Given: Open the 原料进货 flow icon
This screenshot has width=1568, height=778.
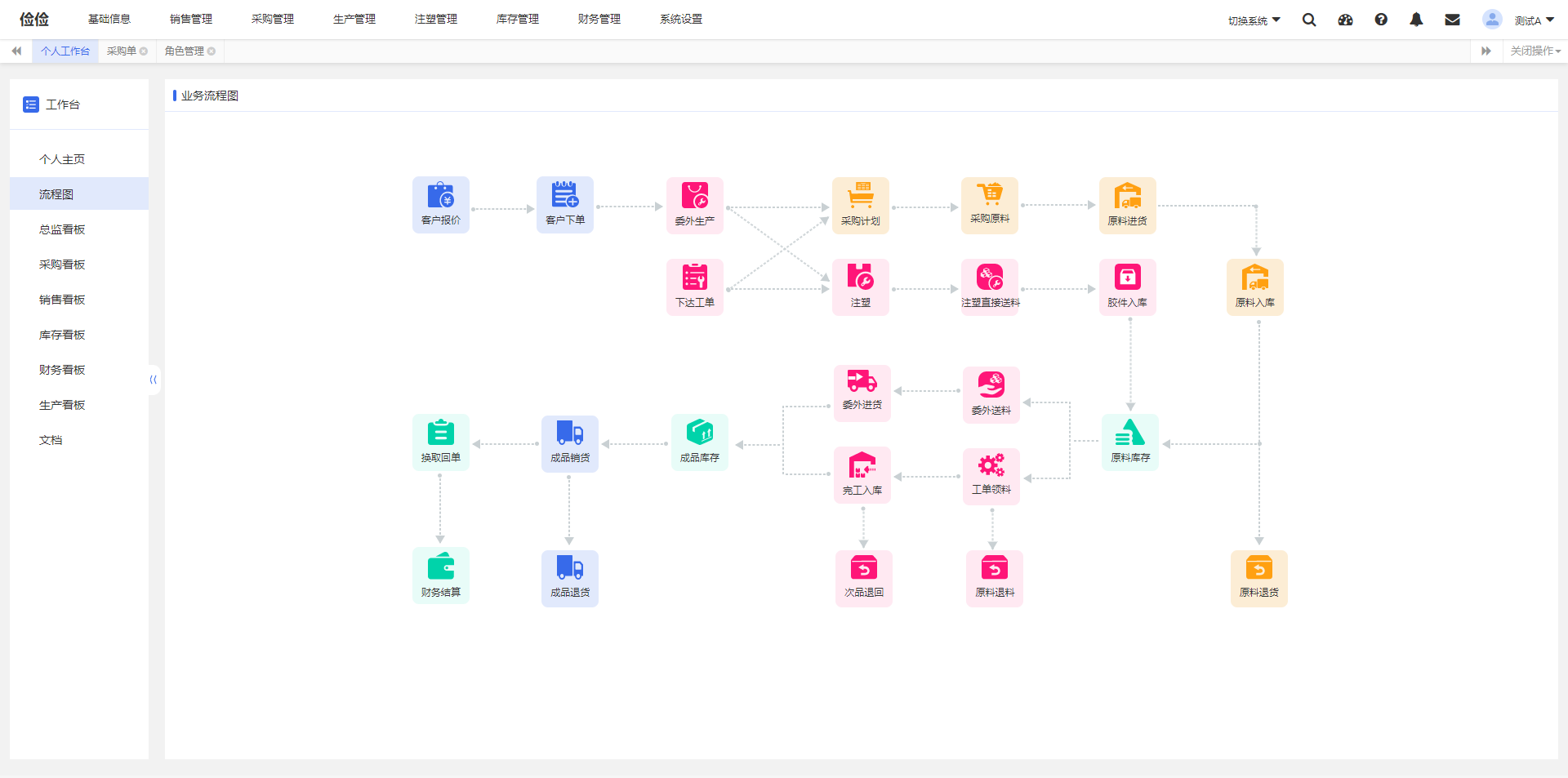Looking at the screenshot, I should pyautogui.click(x=1128, y=206).
